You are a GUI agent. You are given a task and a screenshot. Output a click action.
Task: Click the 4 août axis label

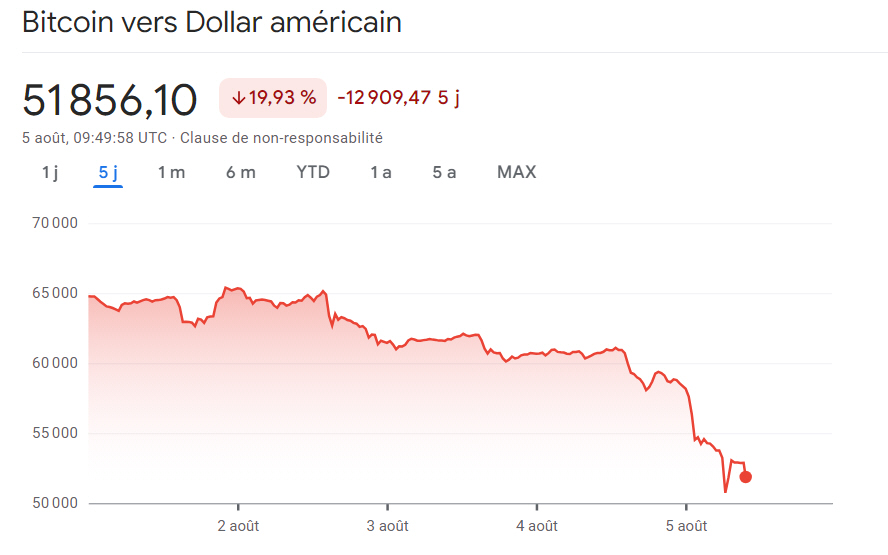(537, 526)
